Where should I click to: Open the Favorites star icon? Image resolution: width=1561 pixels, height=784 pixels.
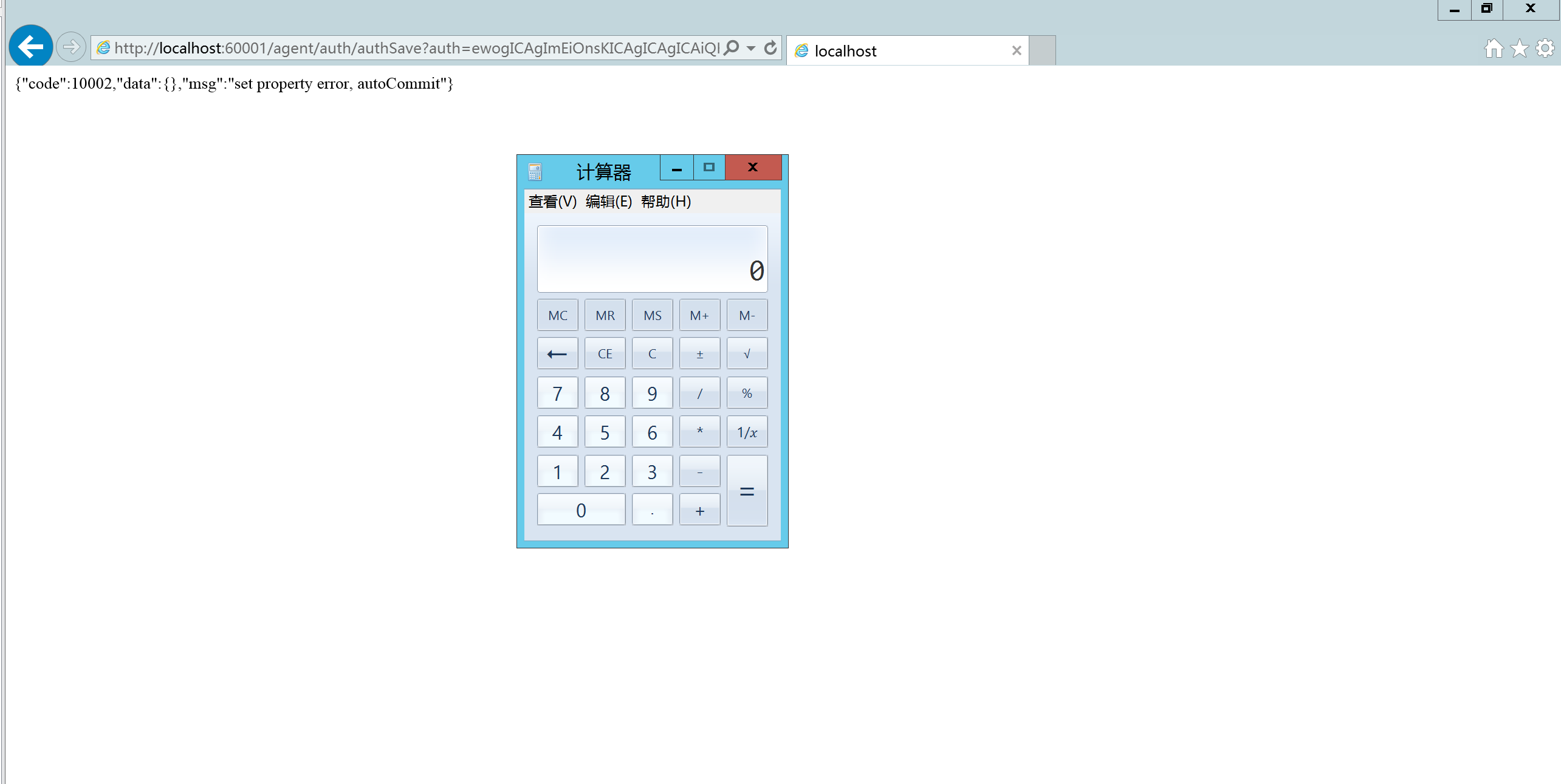[1519, 49]
